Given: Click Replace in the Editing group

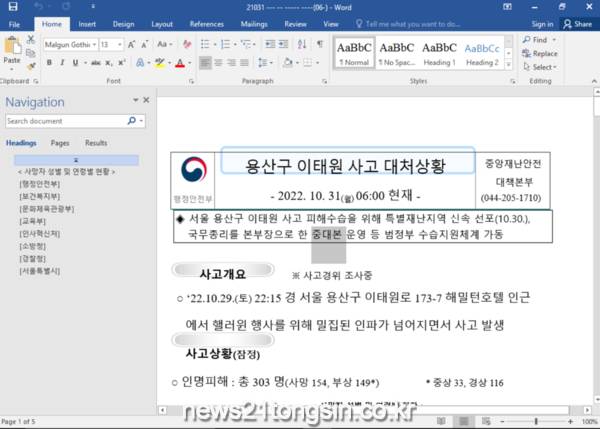Looking at the screenshot, I should click(x=541, y=54).
